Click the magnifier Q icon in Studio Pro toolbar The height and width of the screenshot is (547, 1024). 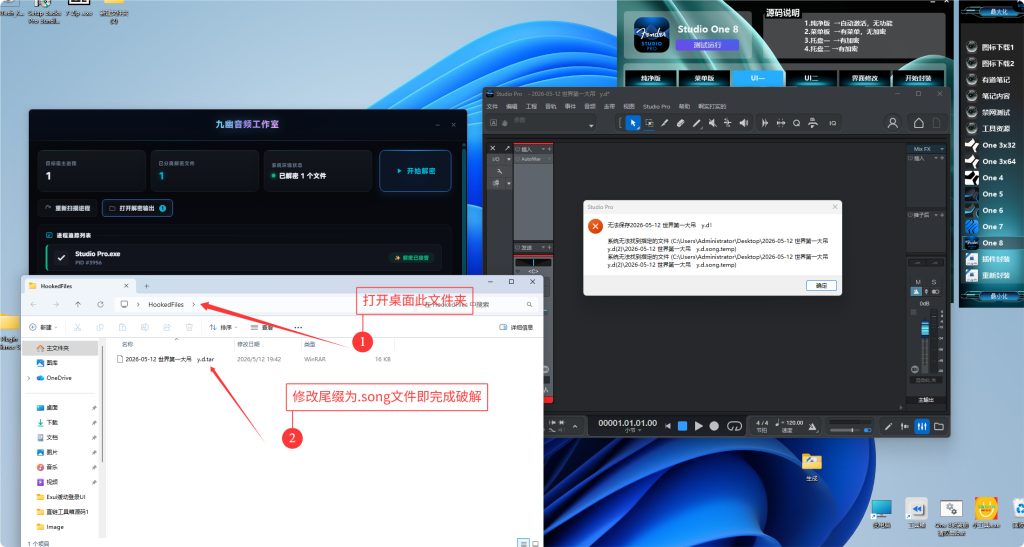click(x=797, y=123)
